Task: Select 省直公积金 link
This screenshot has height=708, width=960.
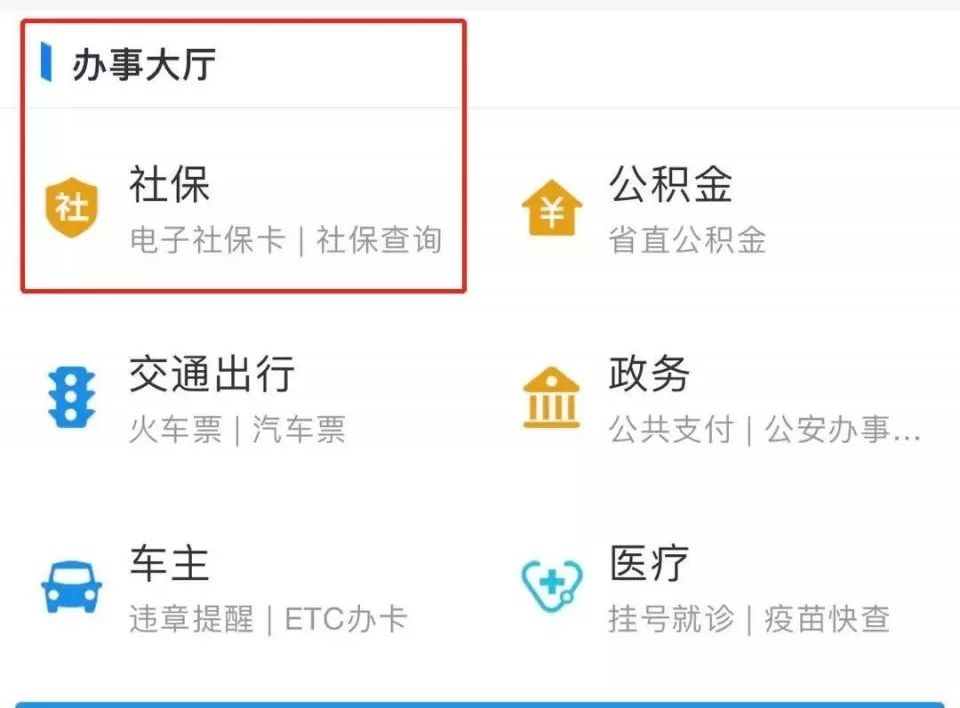Action: (x=687, y=239)
